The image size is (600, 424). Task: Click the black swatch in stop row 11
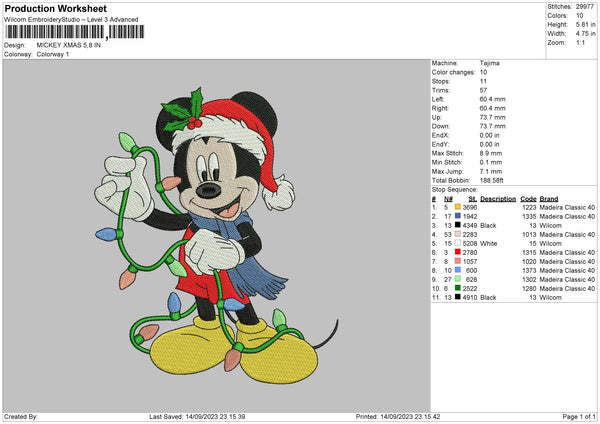pos(458,297)
